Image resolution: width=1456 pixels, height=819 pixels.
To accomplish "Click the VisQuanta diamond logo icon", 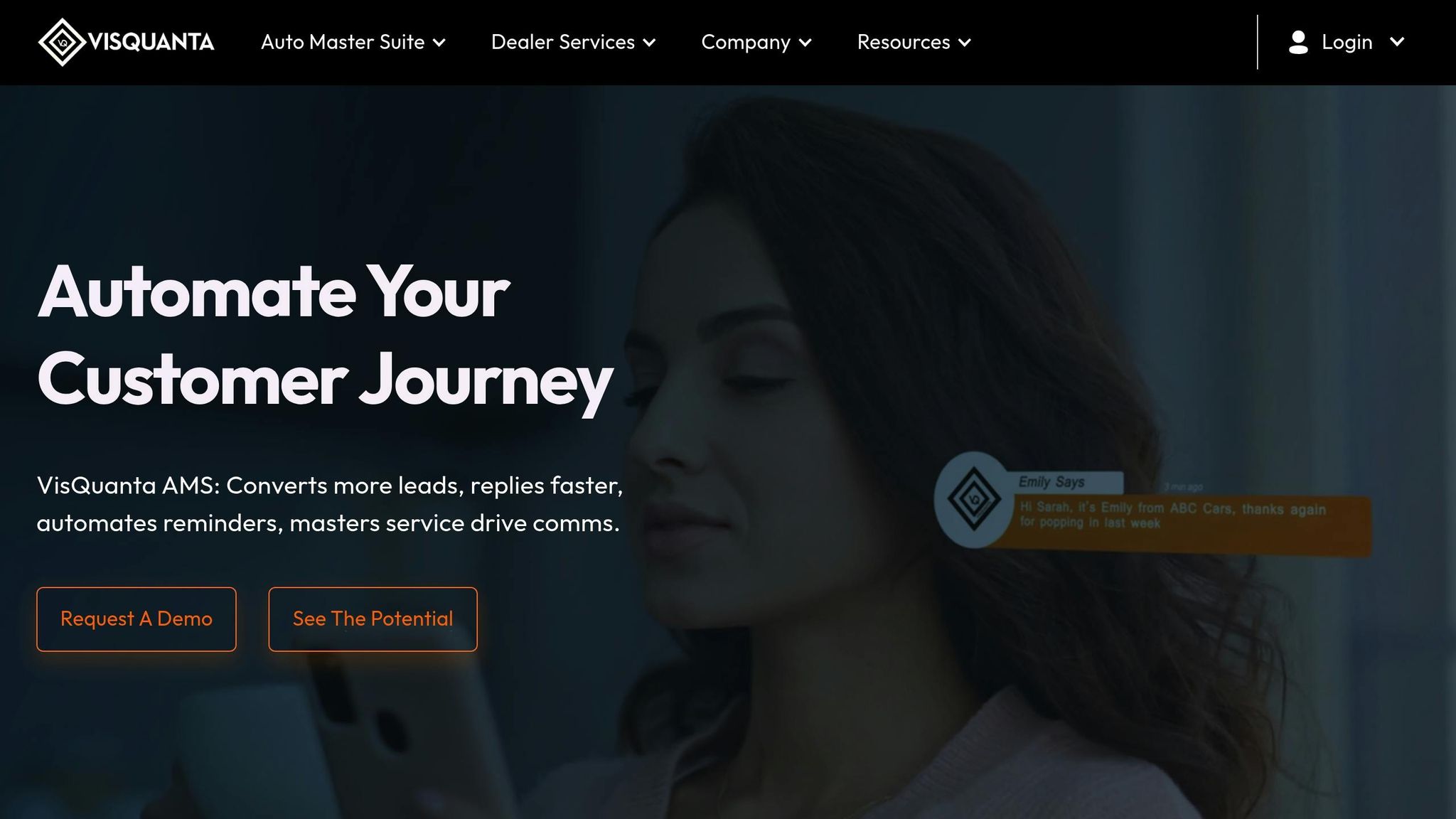I will coord(63,42).
